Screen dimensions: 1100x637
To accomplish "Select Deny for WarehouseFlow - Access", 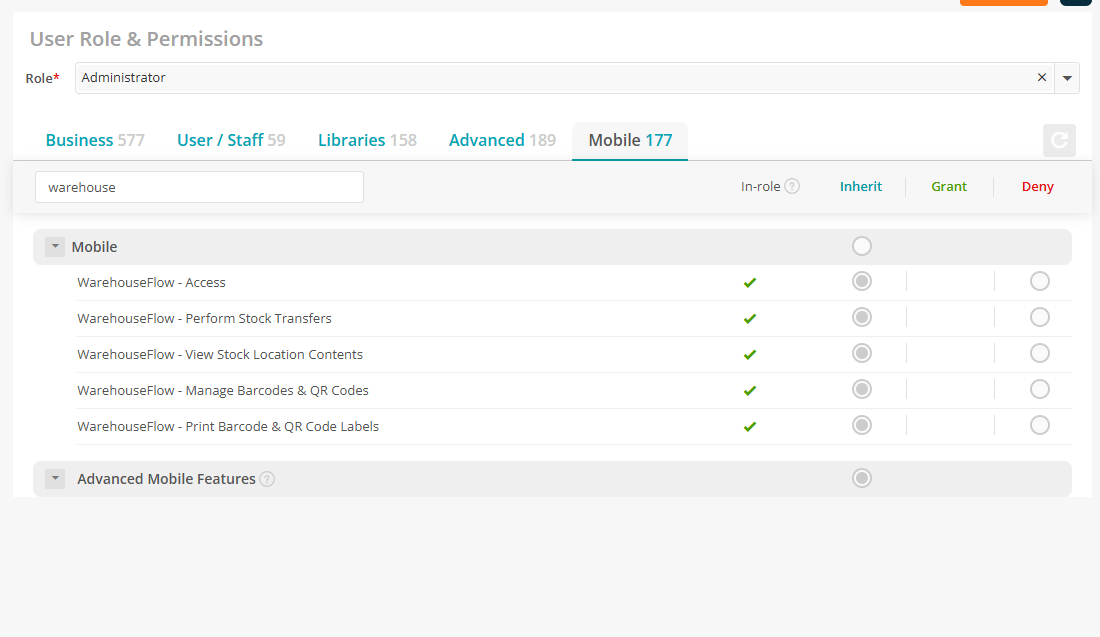I will click(1040, 281).
